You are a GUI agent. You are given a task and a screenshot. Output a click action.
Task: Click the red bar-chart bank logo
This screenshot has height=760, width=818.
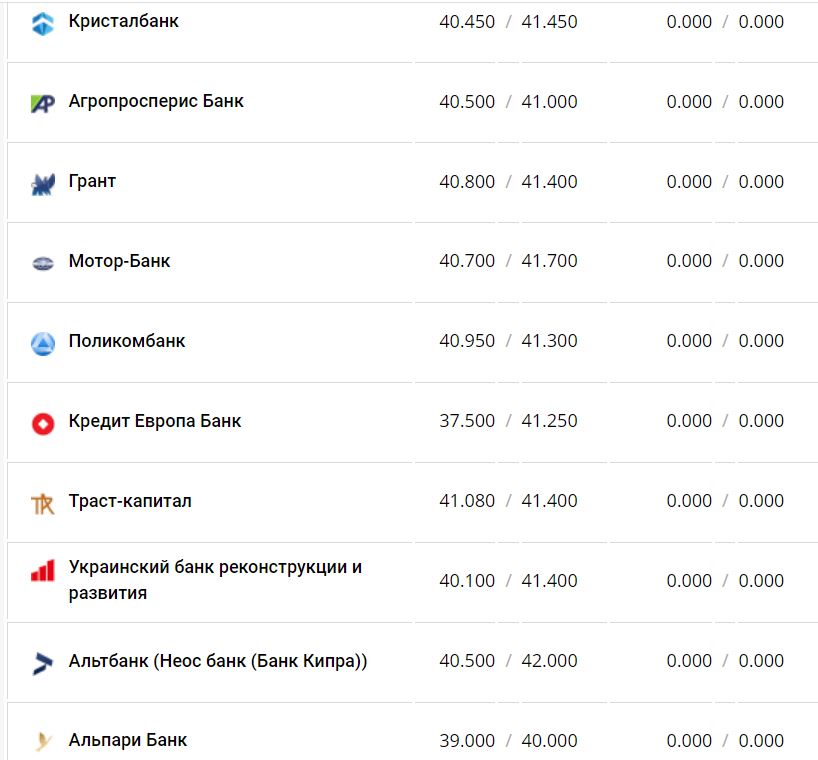click(42, 571)
